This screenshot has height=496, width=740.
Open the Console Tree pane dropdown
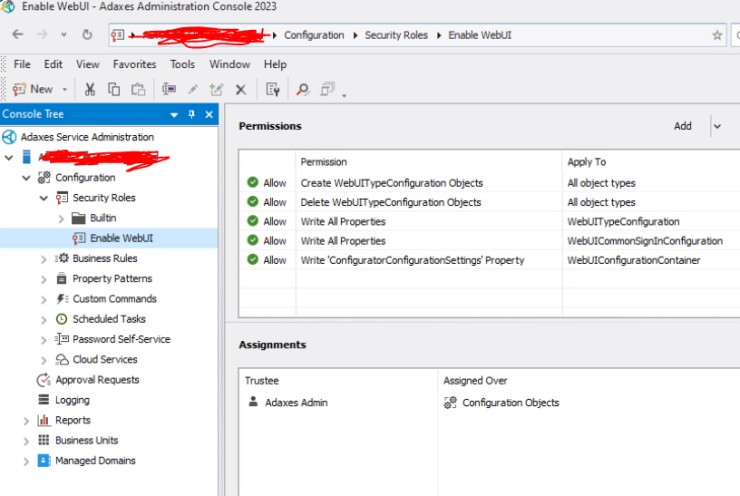[x=174, y=115]
